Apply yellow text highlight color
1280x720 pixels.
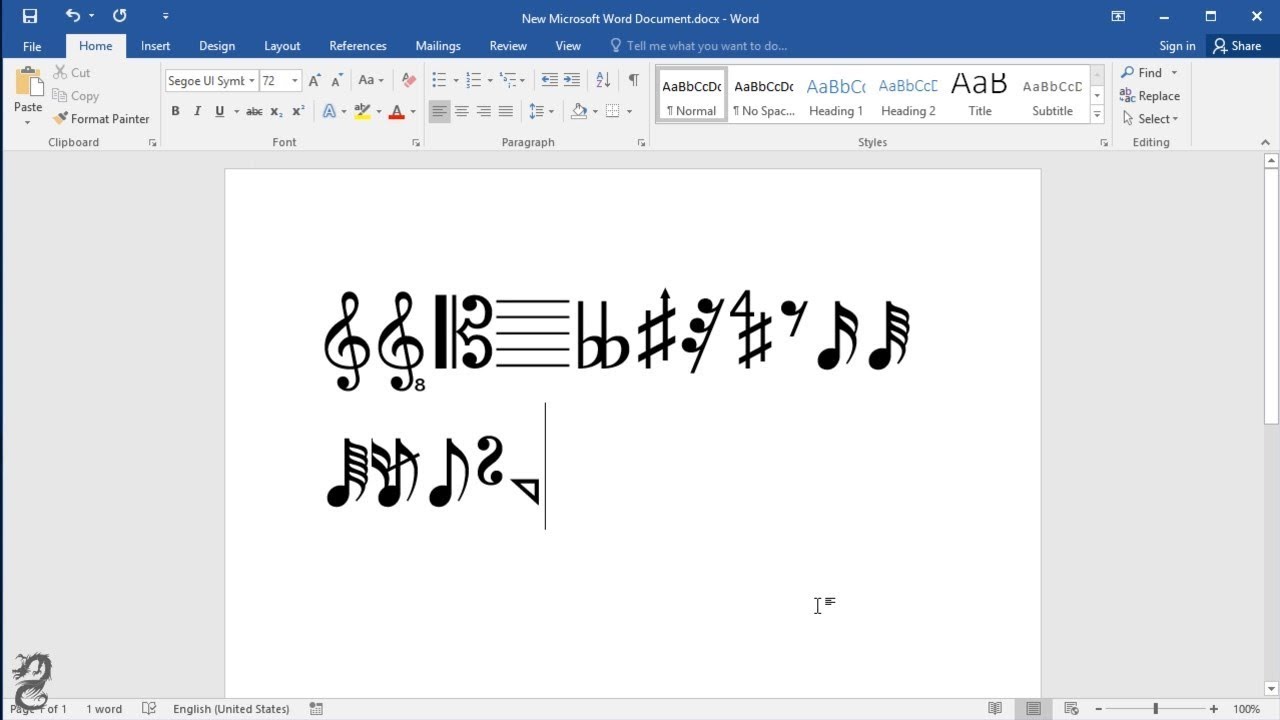click(362, 111)
